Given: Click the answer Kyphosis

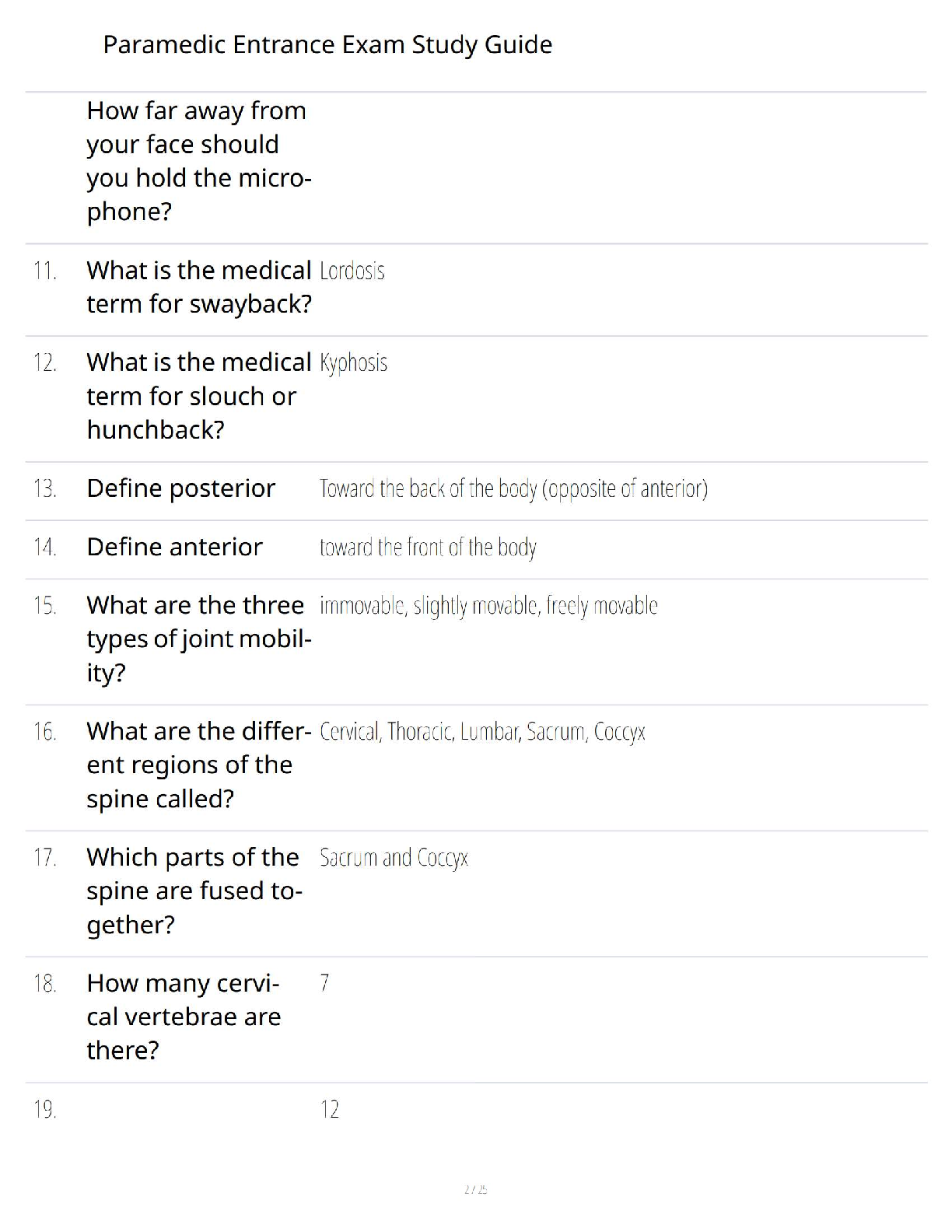Looking at the screenshot, I should (x=354, y=363).
